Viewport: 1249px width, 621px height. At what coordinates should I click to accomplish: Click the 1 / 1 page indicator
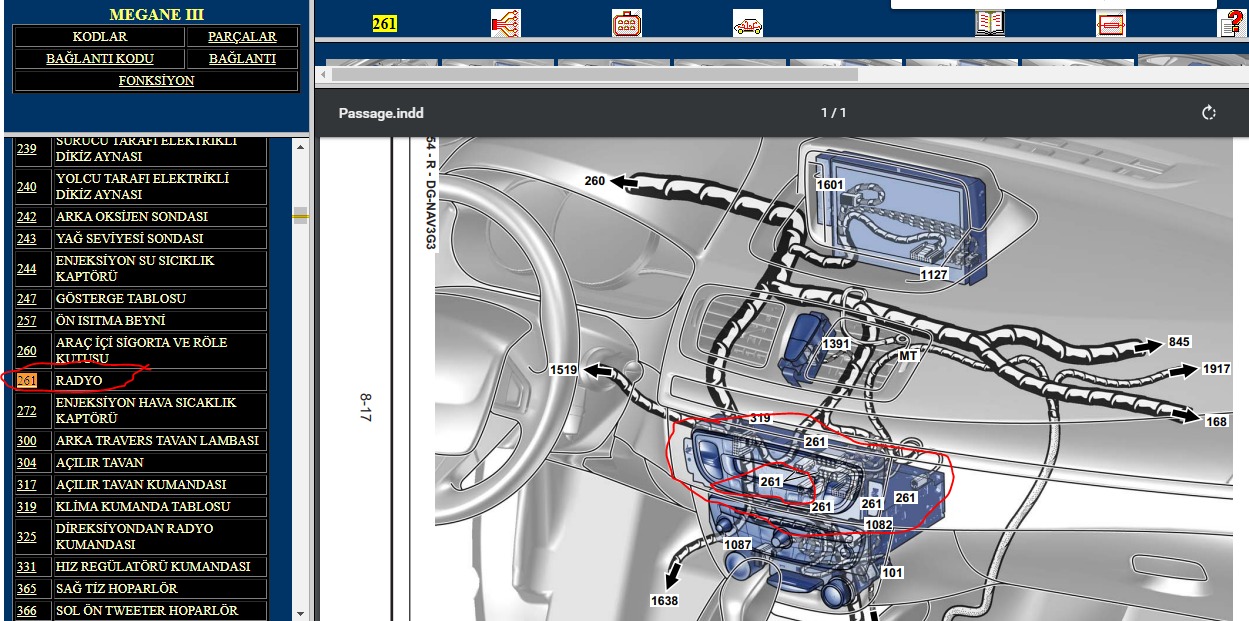point(833,113)
